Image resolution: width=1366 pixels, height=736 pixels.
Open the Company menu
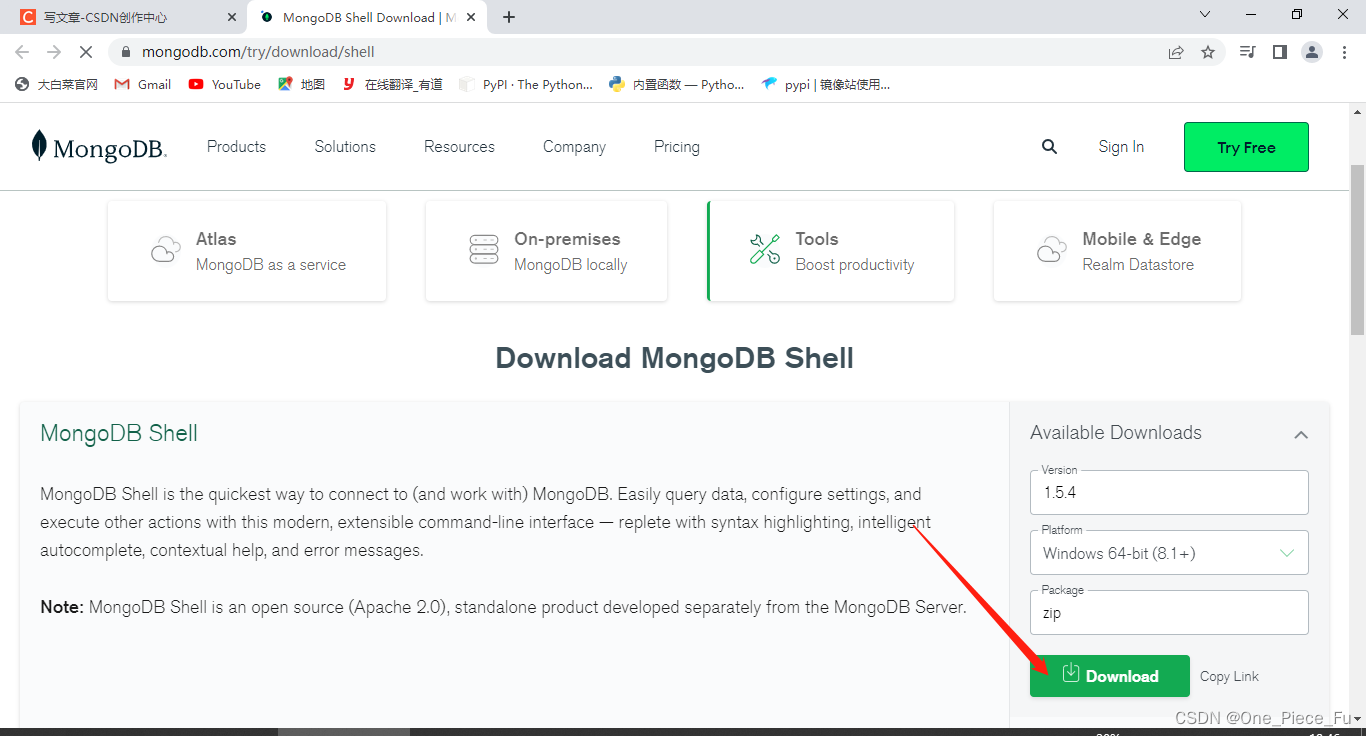point(574,147)
